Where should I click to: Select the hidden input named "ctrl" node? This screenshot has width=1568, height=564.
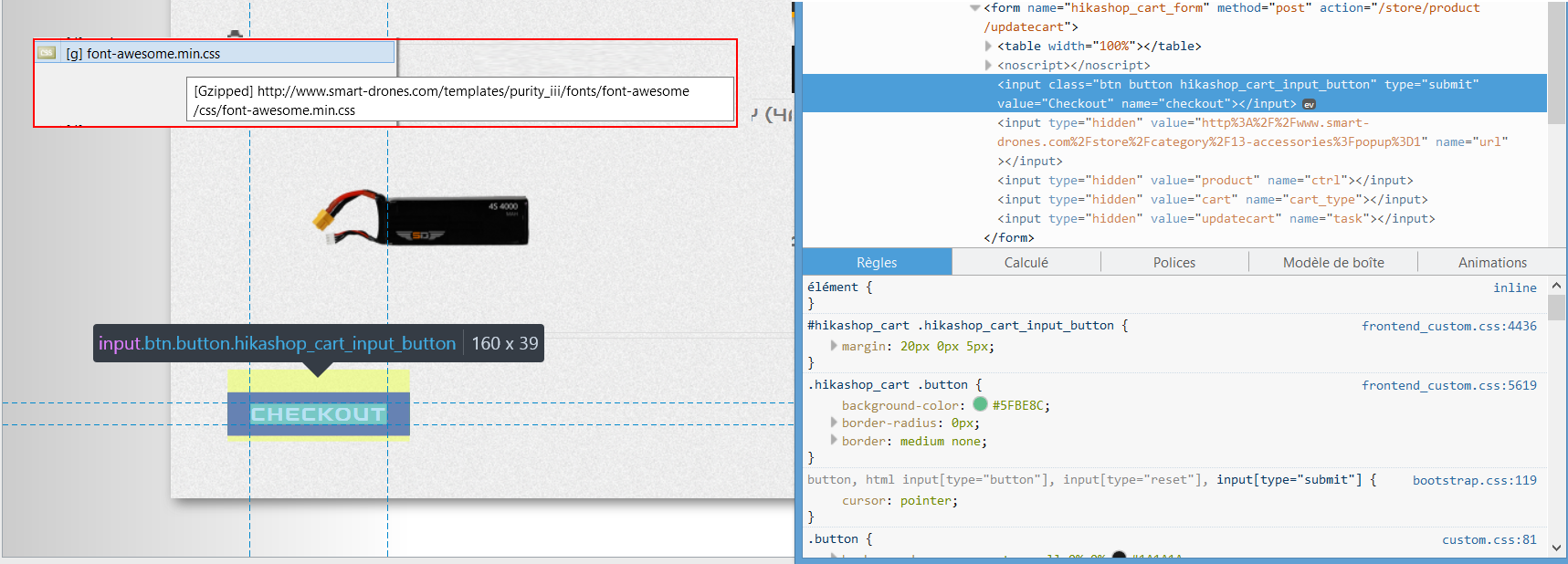[1205, 180]
